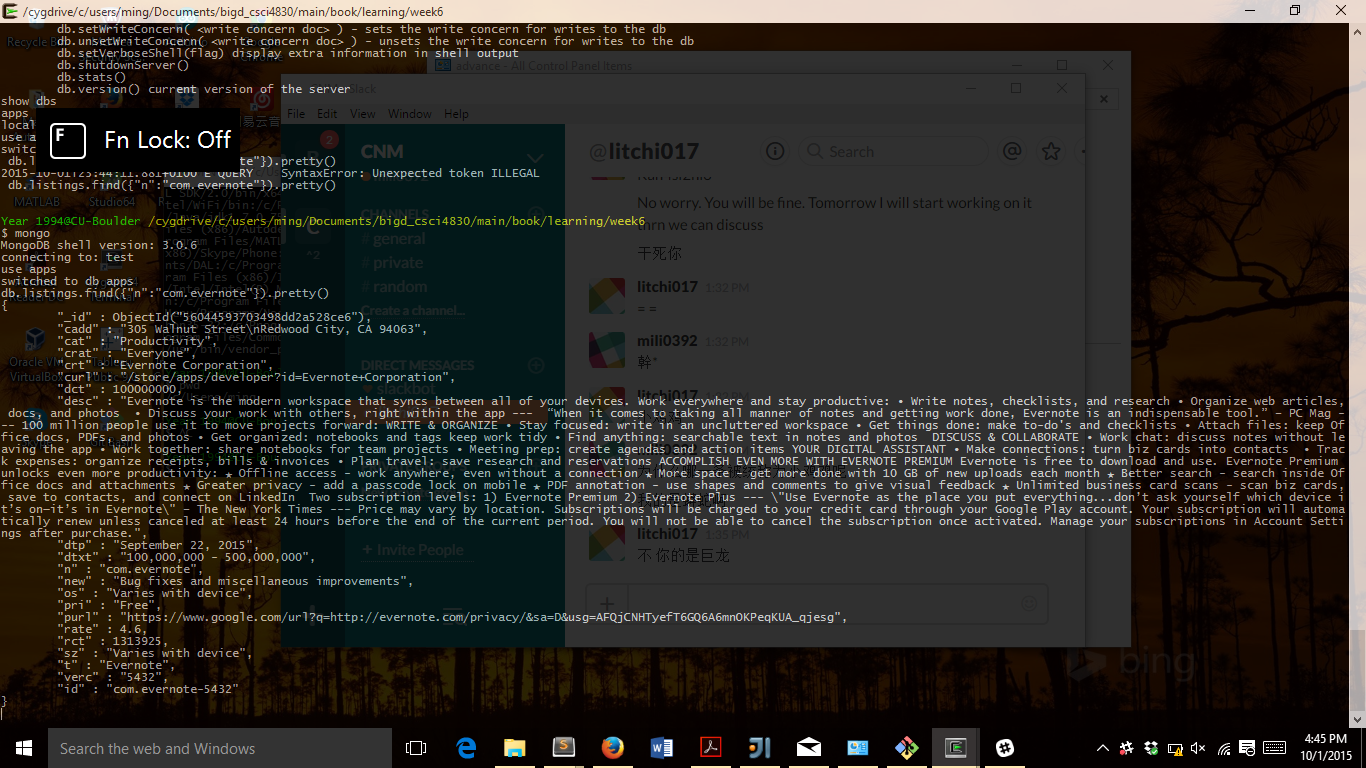
Task: Switch to Slack via taskbar icon
Action: (x=1005, y=748)
